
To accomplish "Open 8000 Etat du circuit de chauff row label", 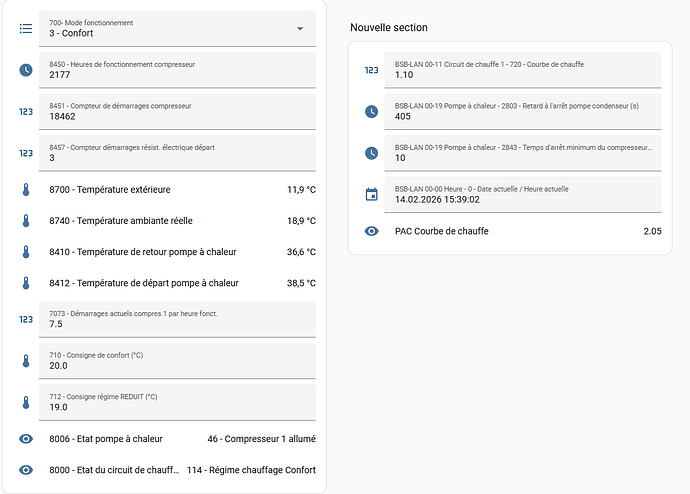I will (114, 470).
